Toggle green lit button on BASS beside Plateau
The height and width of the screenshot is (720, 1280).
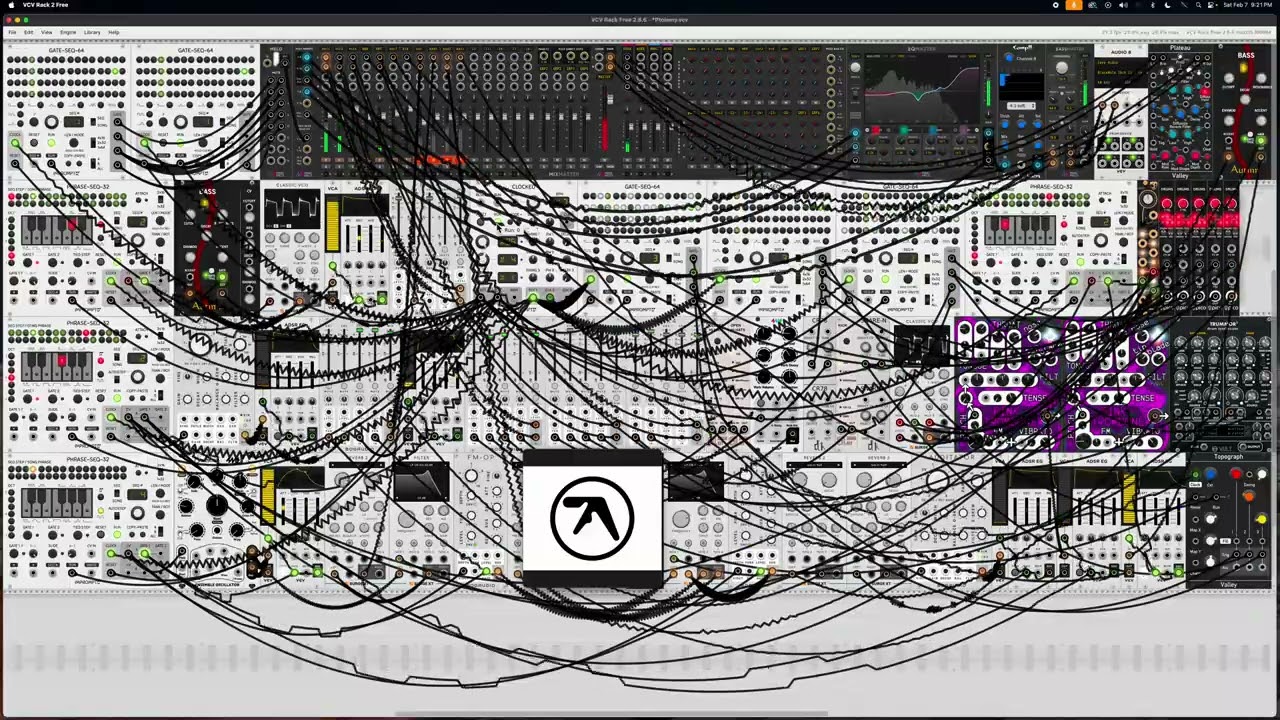1260,140
